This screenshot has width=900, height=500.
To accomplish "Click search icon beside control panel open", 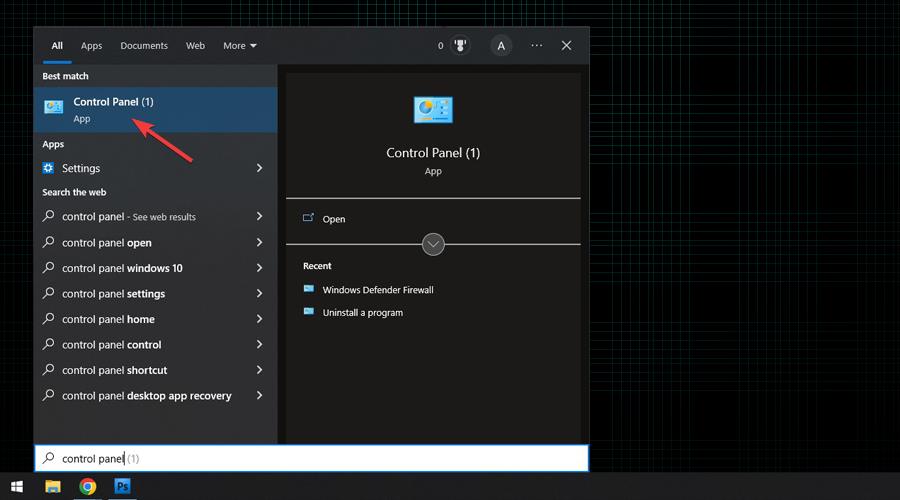I will coord(49,242).
